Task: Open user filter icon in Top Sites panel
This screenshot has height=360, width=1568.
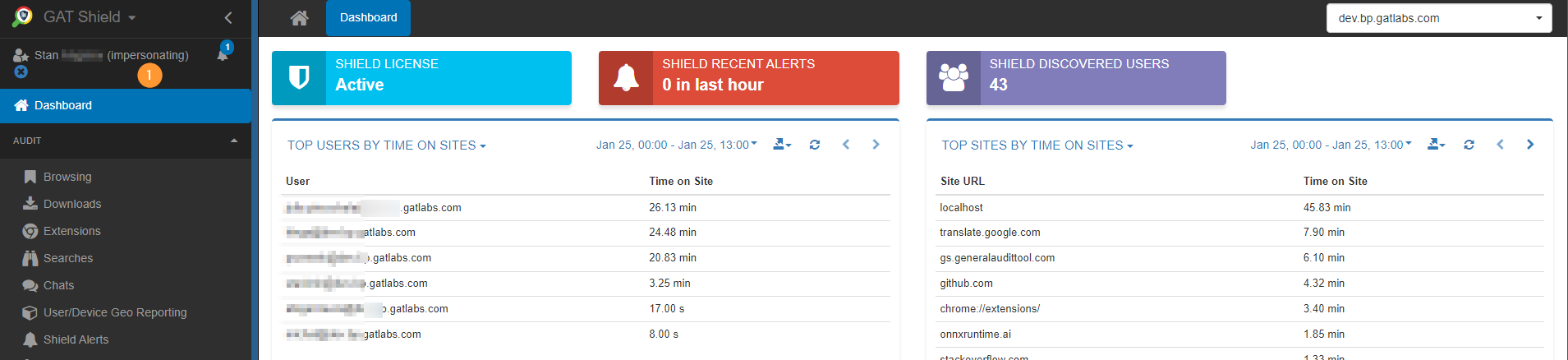Action: click(1437, 145)
